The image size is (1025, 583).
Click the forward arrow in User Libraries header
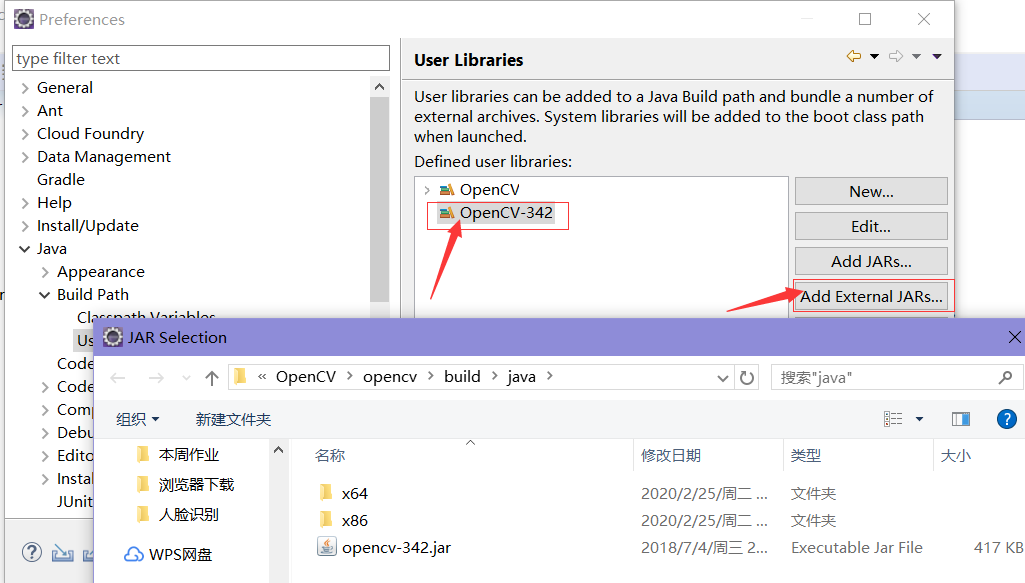pyautogui.click(x=896, y=56)
